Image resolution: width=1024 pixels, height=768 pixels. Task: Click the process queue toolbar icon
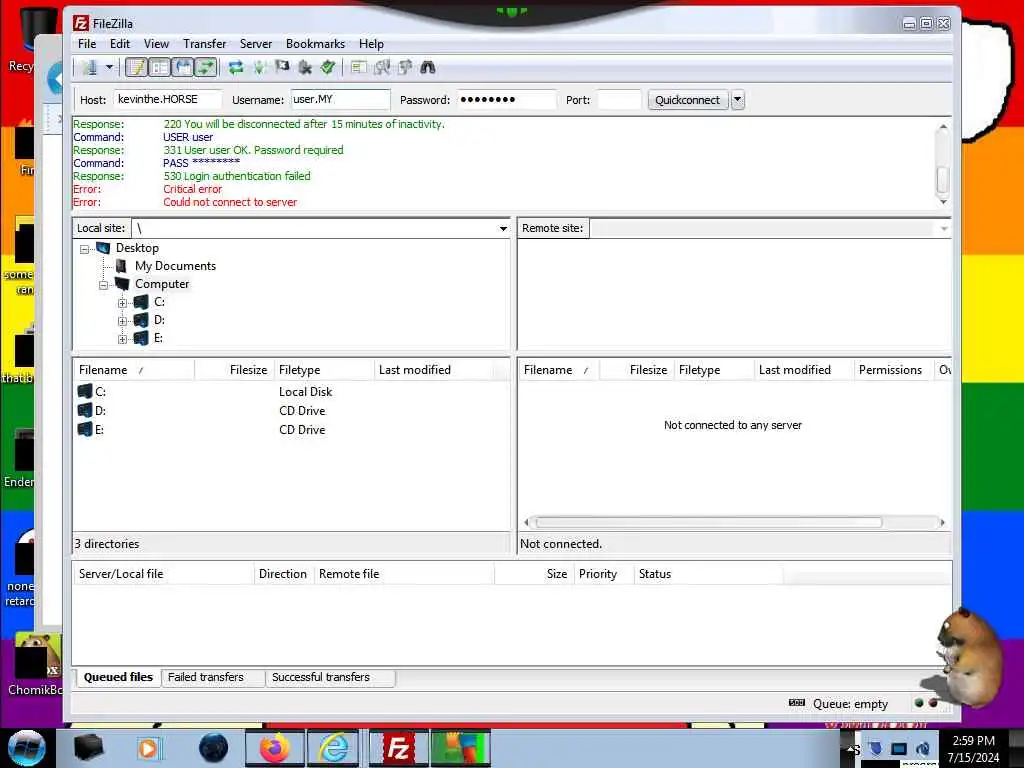(259, 67)
